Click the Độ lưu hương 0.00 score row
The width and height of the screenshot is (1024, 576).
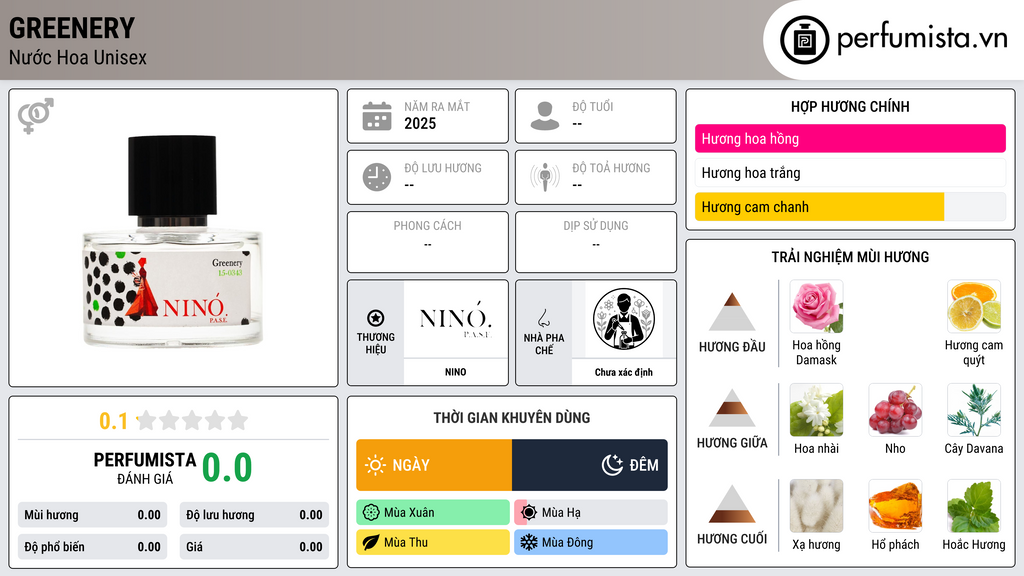[x=254, y=515]
